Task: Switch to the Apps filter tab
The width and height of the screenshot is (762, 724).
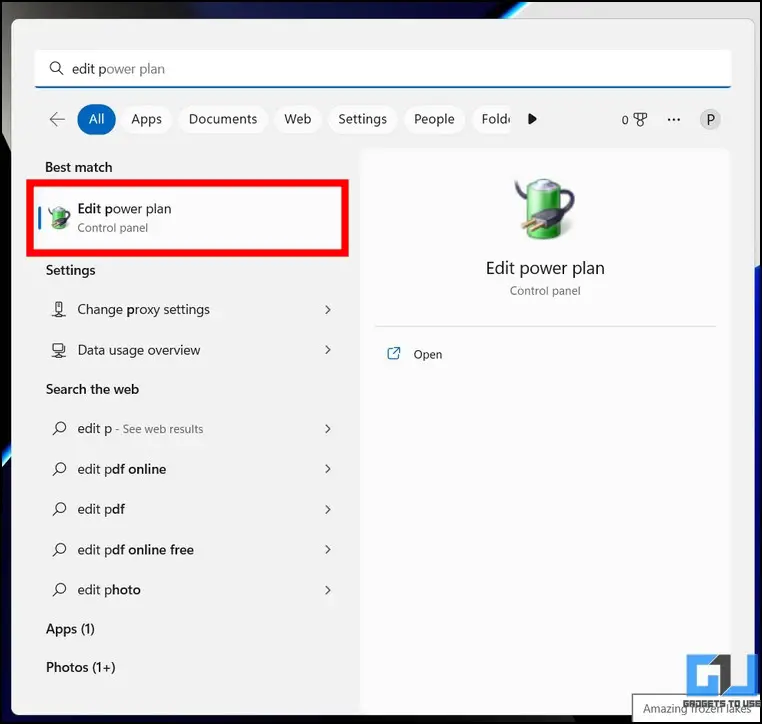Action: [x=146, y=119]
